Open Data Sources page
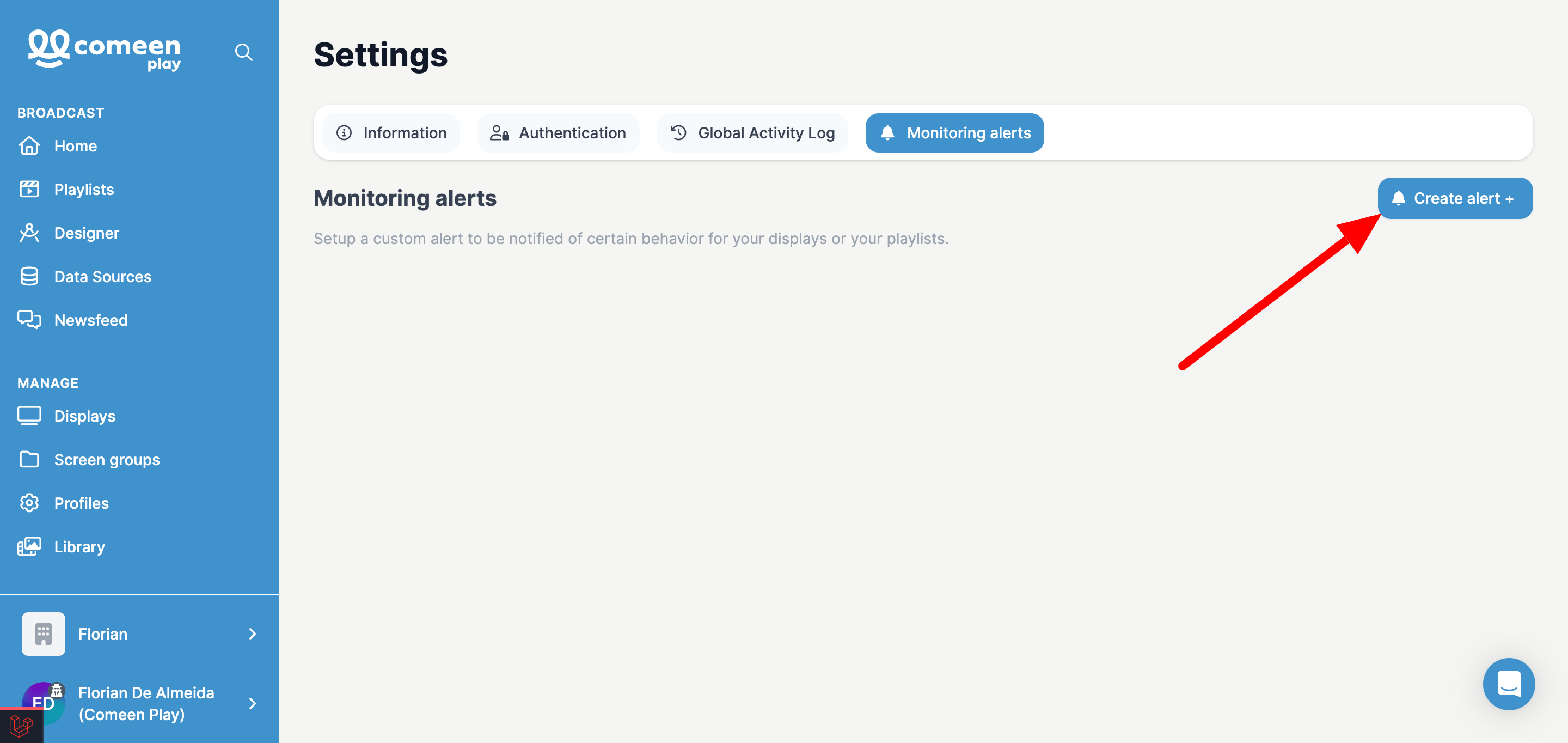The image size is (1568, 743). (102, 277)
